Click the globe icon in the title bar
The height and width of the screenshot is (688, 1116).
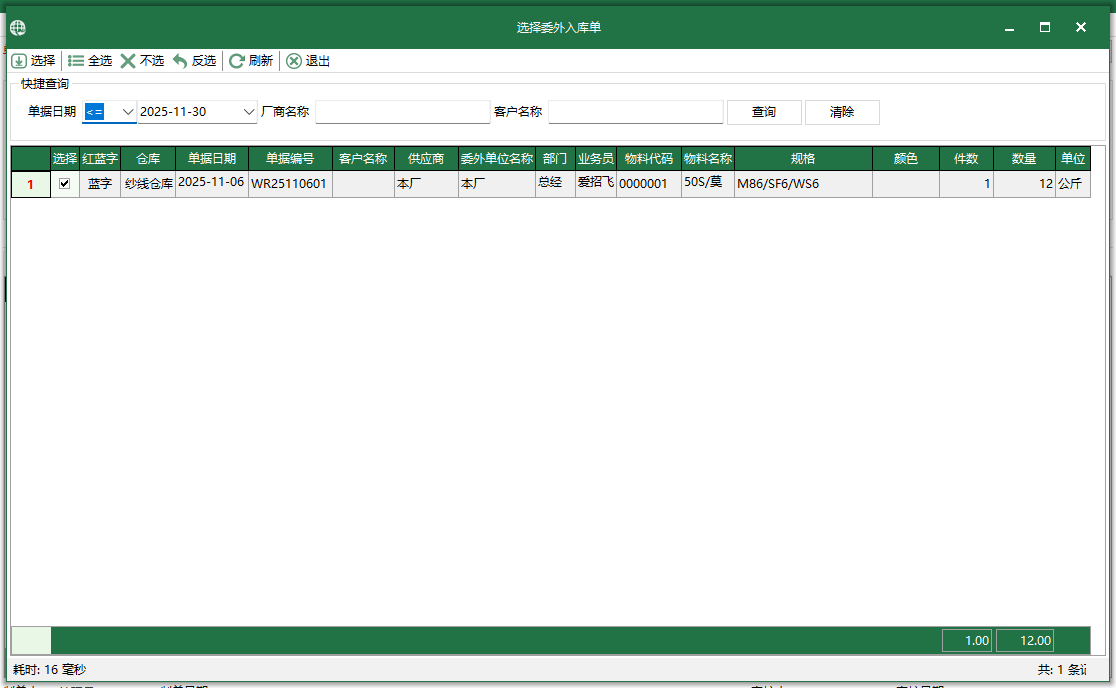17,27
